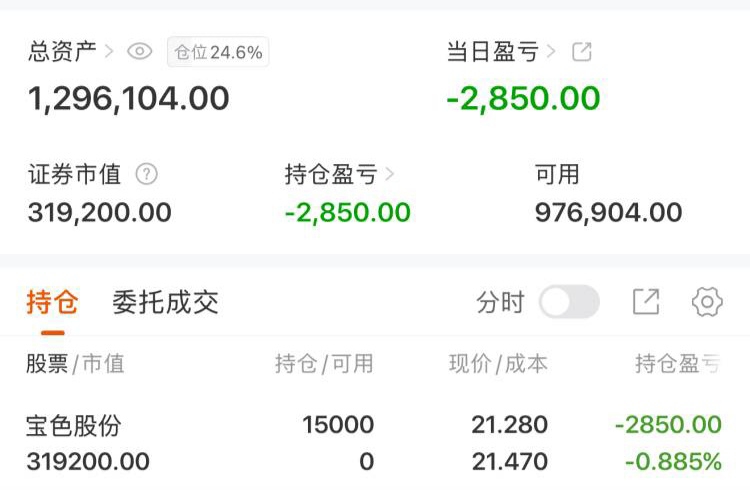Screen dimensions: 750x490
Task: Open holdings settings gear icon
Action: tap(707, 302)
